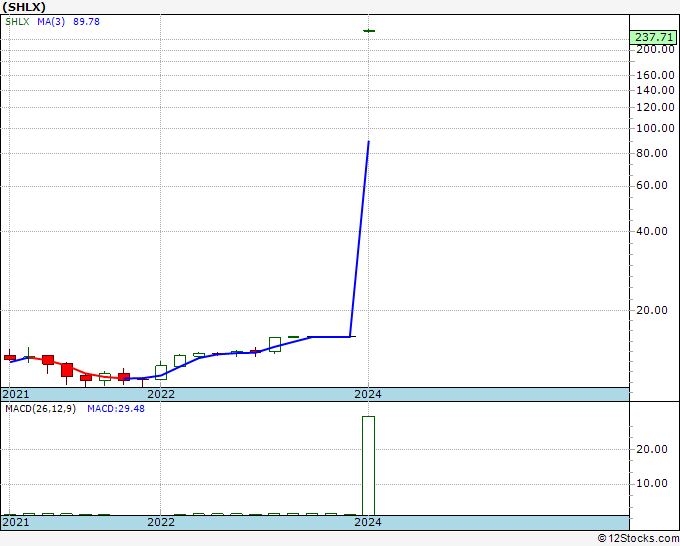This screenshot has height=546, width=680.
Task: Click the (SHLX) chart title
Action: point(24,7)
